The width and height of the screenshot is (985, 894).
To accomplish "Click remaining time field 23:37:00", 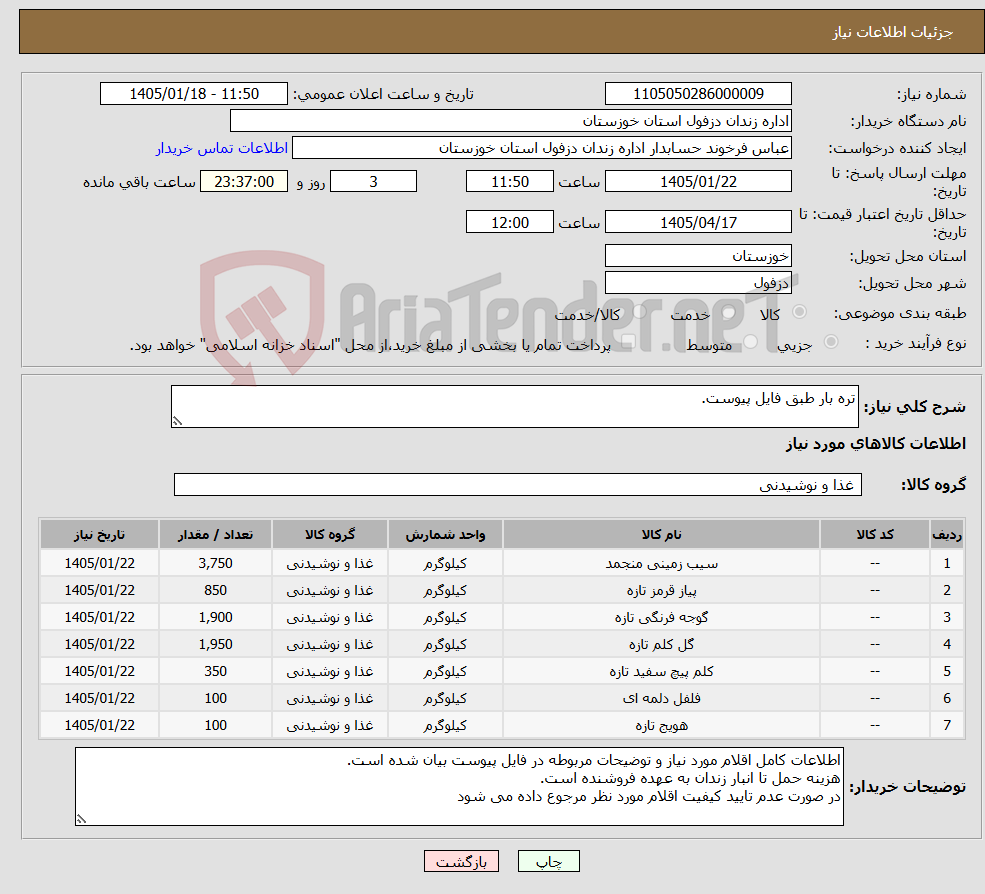I will point(244,182).
